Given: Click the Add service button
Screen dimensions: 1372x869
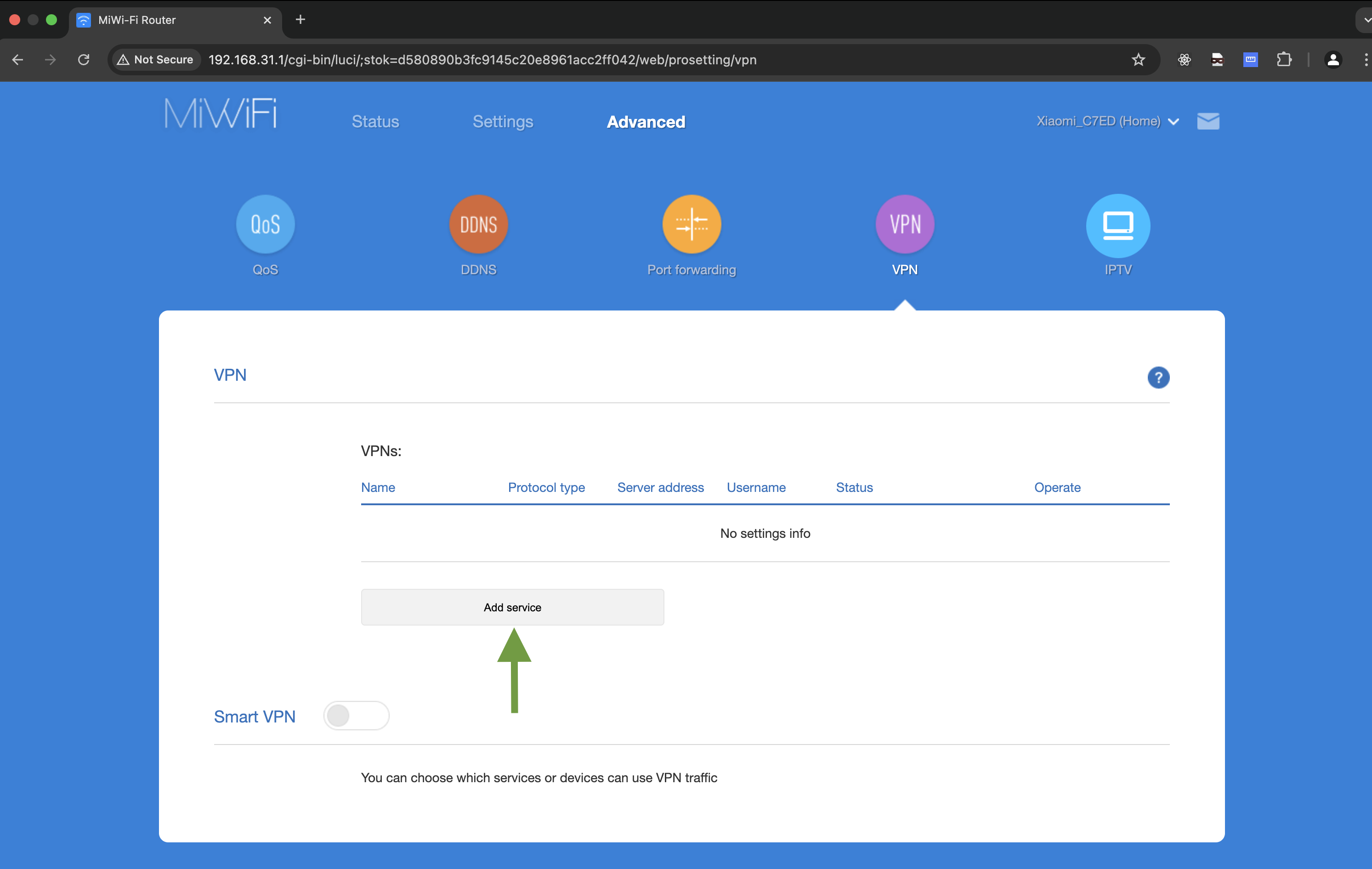Looking at the screenshot, I should (x=512, y=607).
